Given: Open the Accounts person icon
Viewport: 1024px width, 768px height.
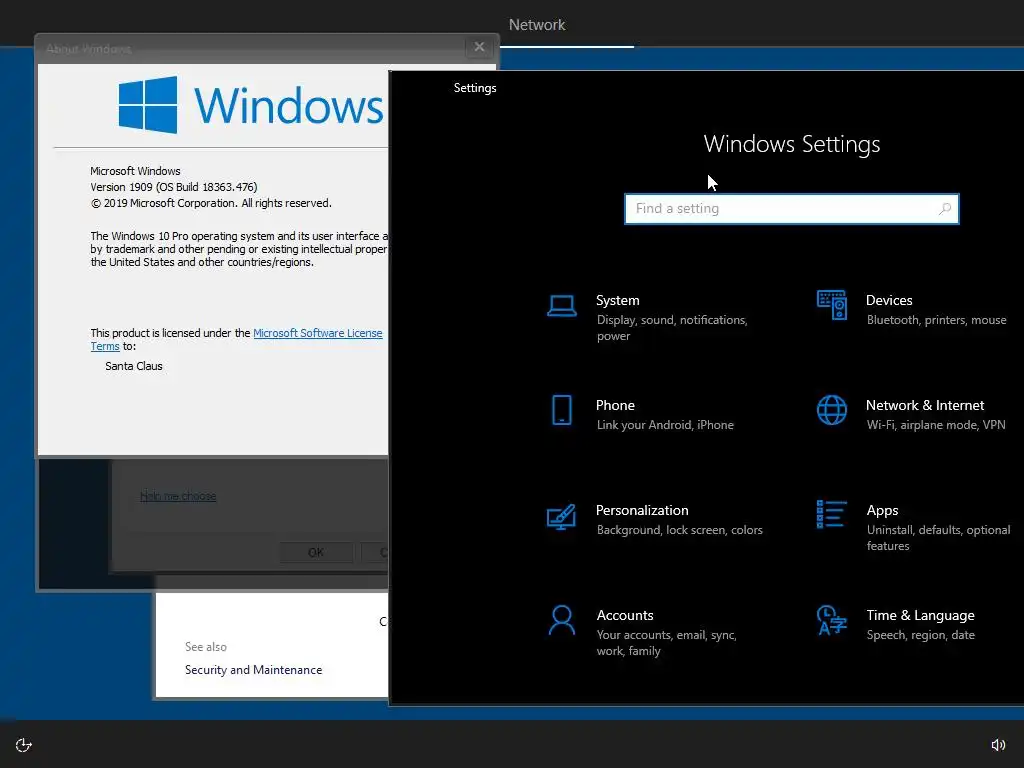Looking at the screenshot, I should (561, 620).
